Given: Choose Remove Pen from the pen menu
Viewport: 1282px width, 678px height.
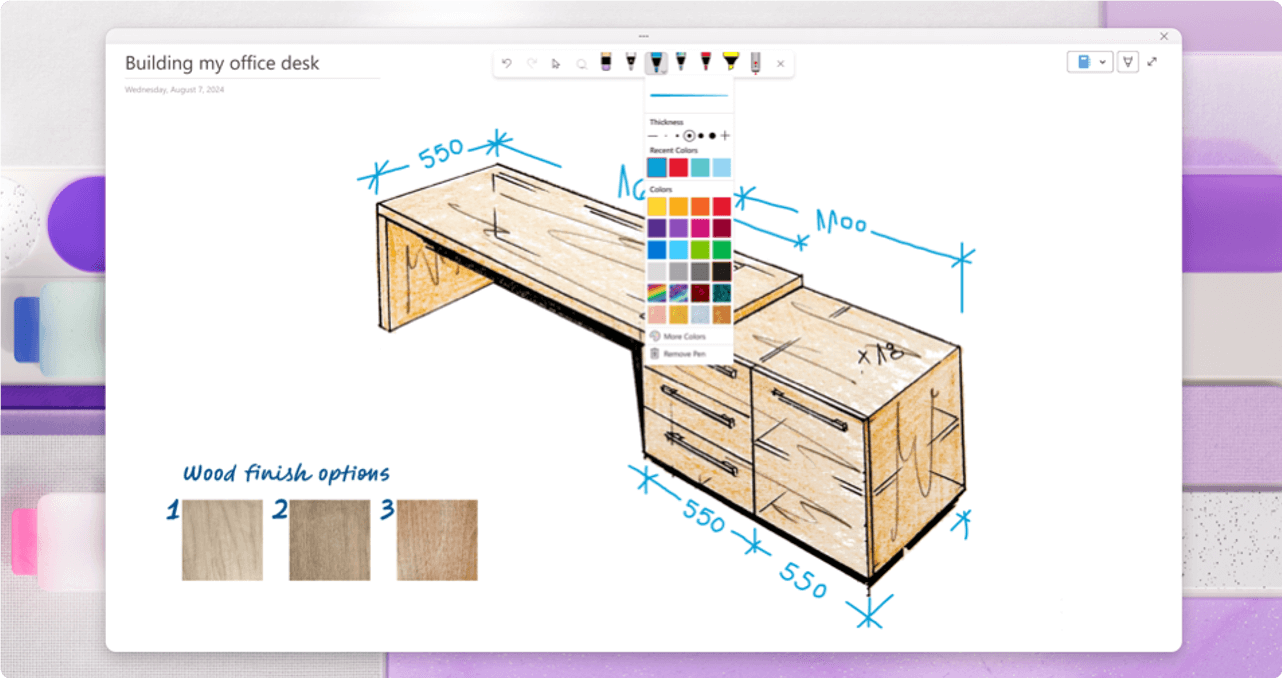Looking at the screenshot, I should [684, 354].
